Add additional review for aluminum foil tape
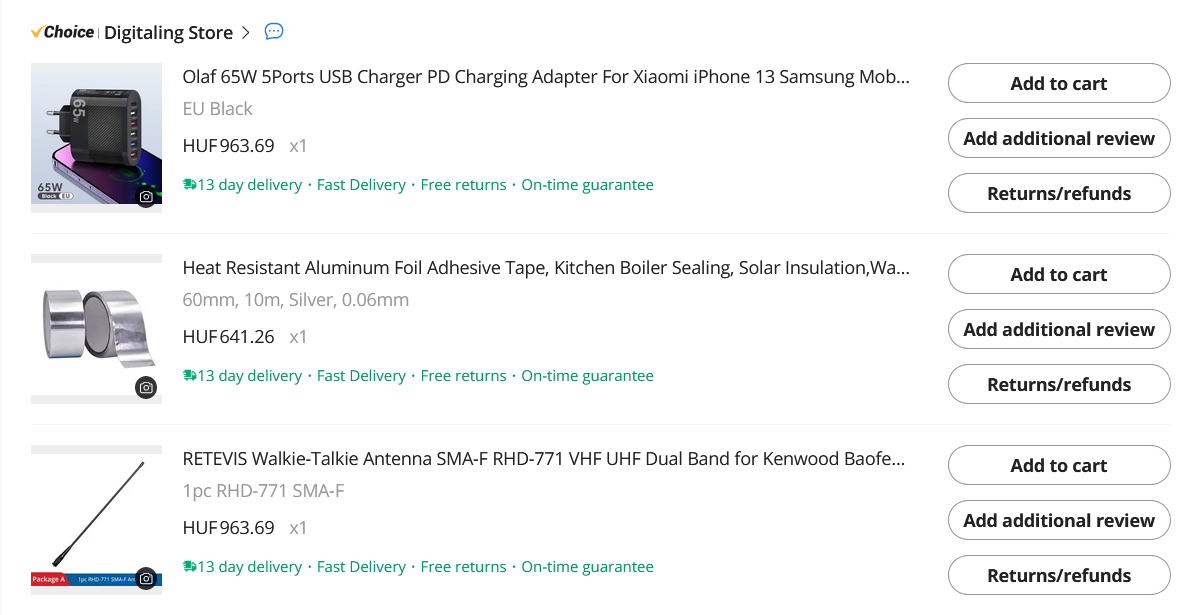 coord(1058,330)
